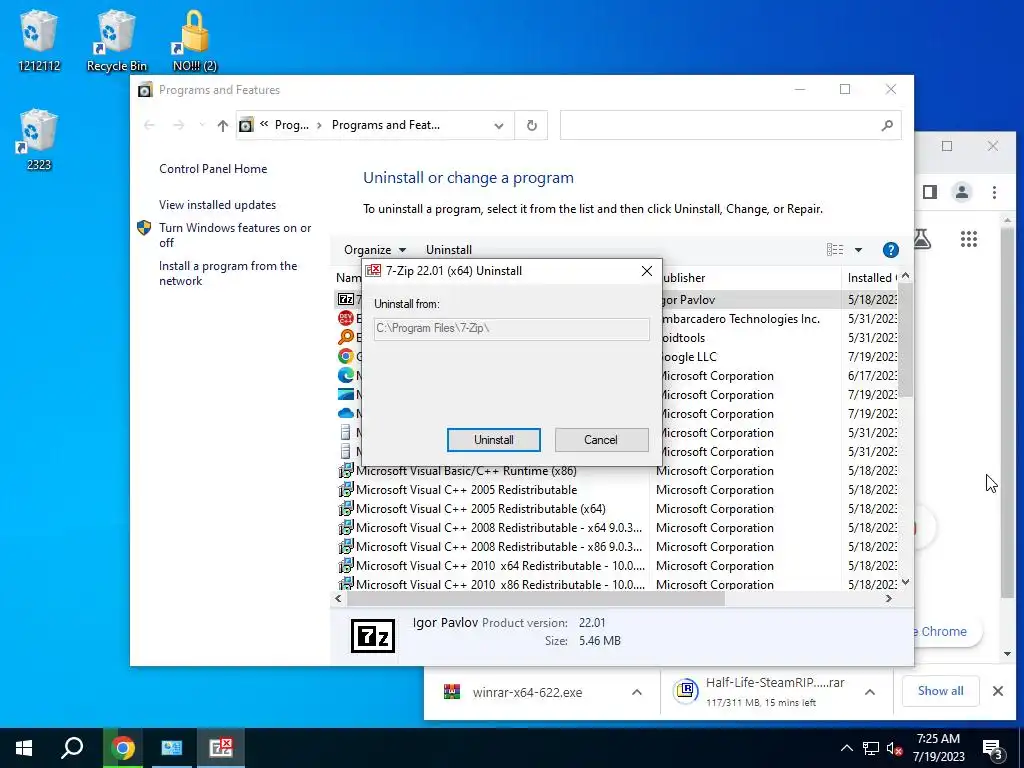Open the recent locations dropdown

tap(201, 125)
